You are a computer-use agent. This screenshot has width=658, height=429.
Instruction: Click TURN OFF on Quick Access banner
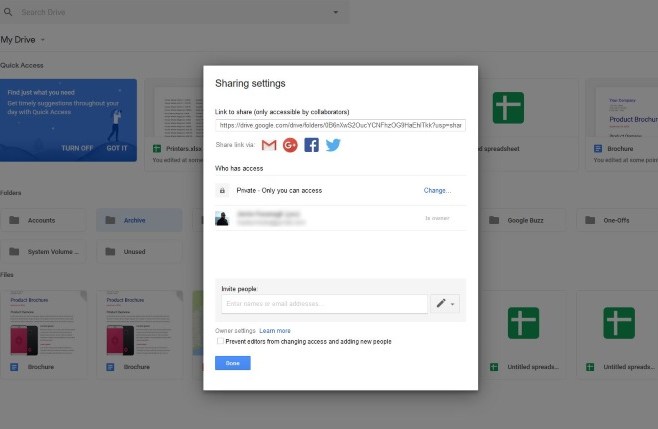point(77,148)
